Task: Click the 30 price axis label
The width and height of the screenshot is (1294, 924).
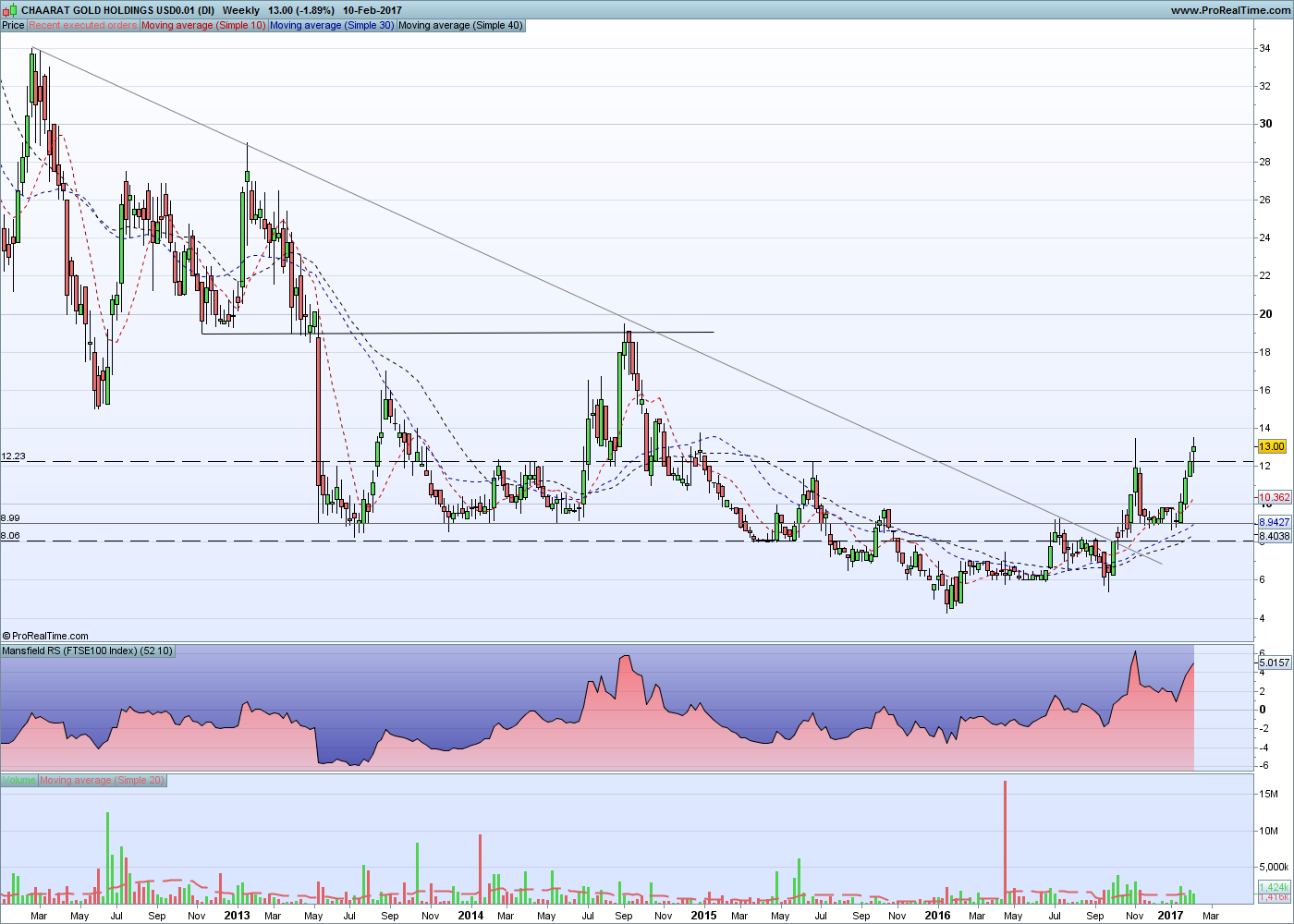Action: coord(1264,124)
